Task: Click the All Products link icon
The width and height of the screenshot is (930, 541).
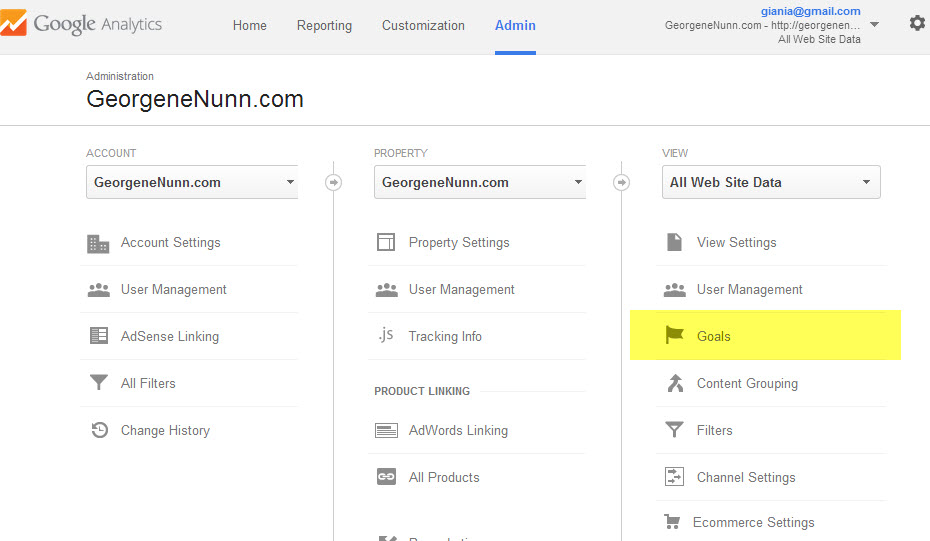Action: tap(386, 476)
